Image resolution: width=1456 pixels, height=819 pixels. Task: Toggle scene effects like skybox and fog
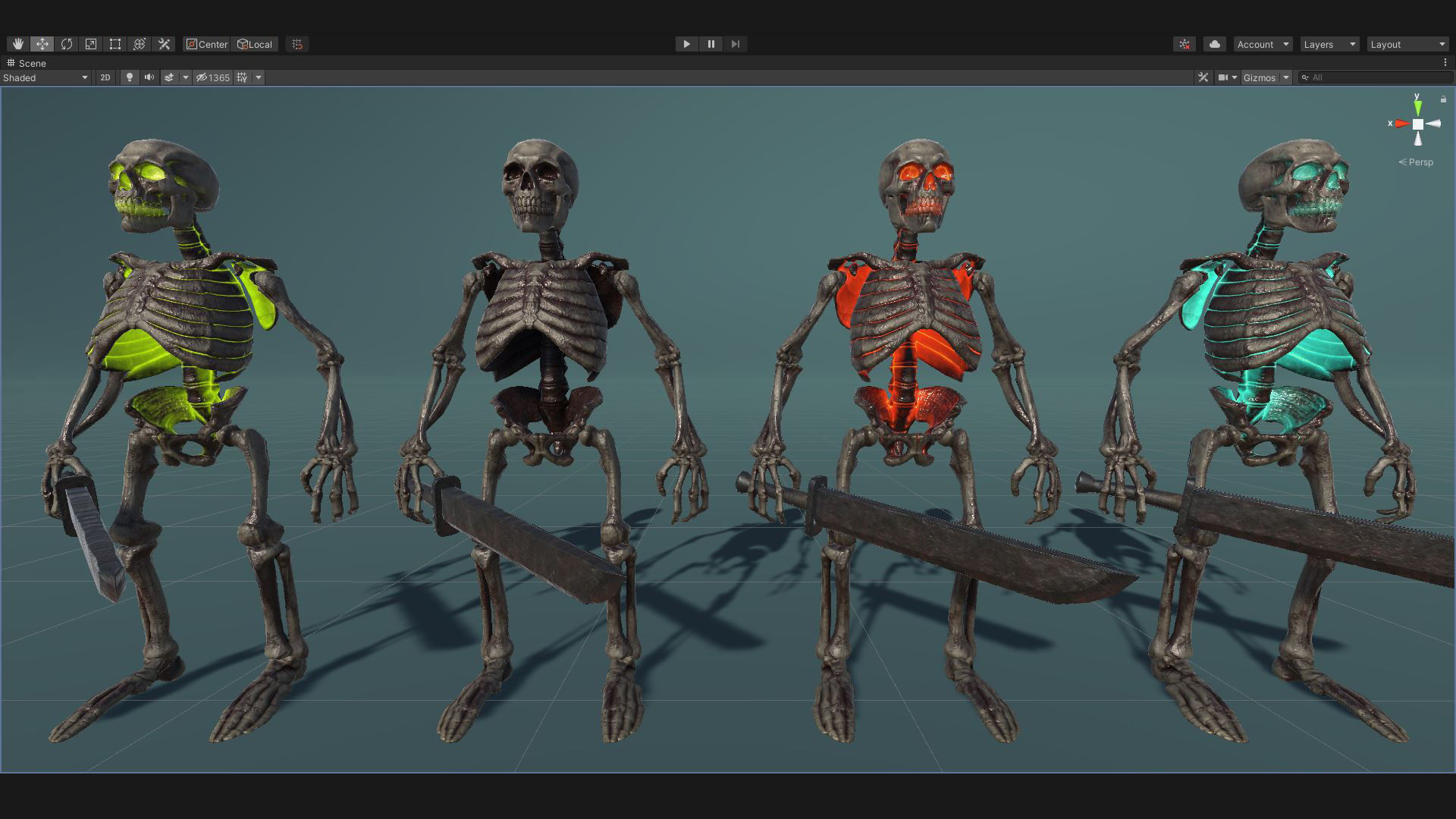(x=169, y=77)
